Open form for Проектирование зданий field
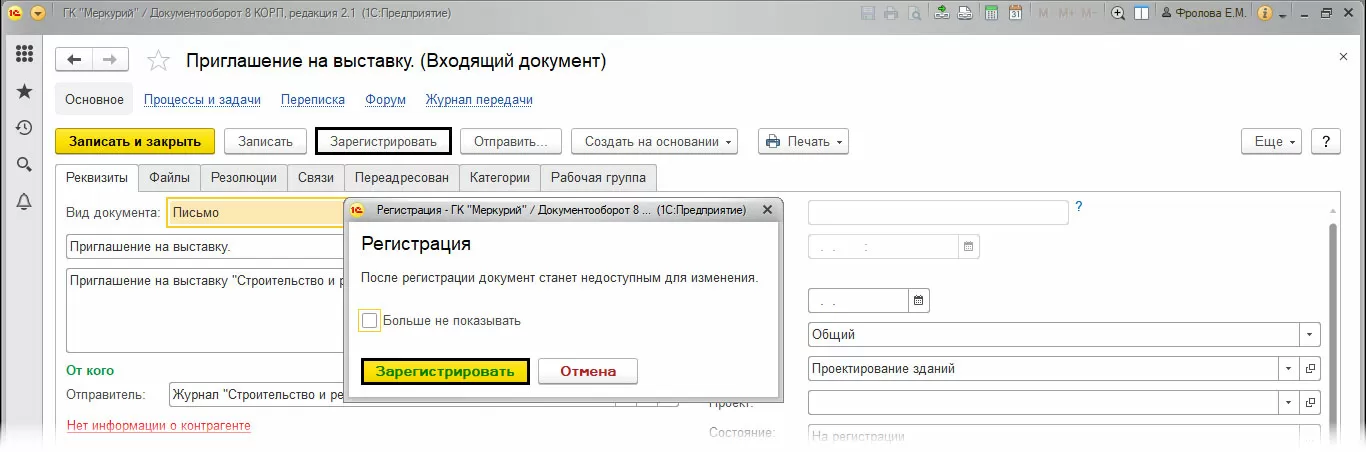1366x452 pixels. (1311, 368)
